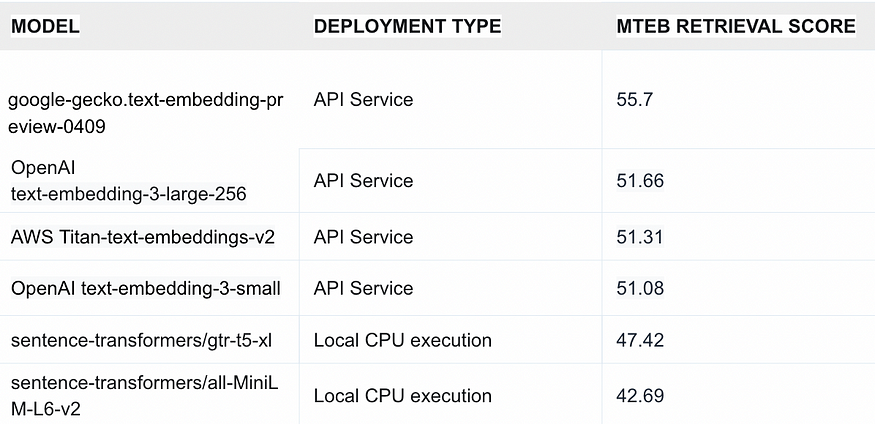Click the score value 42.69
This screenshot has height=424, width=875.
tap(640, 396)
